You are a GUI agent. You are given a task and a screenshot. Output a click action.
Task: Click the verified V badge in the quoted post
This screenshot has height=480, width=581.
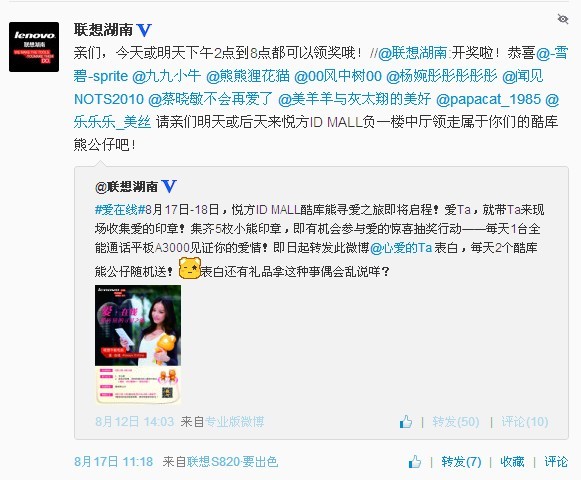169,186
